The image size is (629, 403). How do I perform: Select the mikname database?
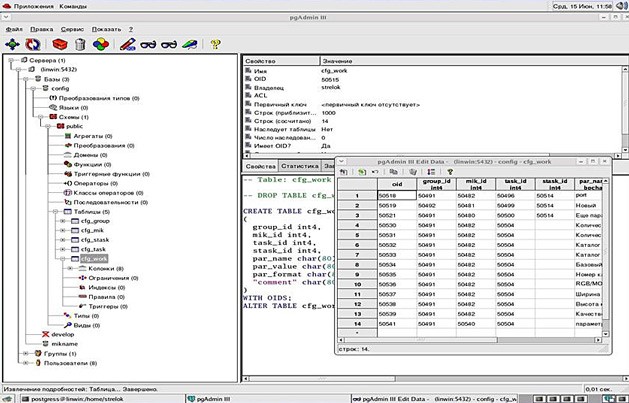tap(65, 344)
